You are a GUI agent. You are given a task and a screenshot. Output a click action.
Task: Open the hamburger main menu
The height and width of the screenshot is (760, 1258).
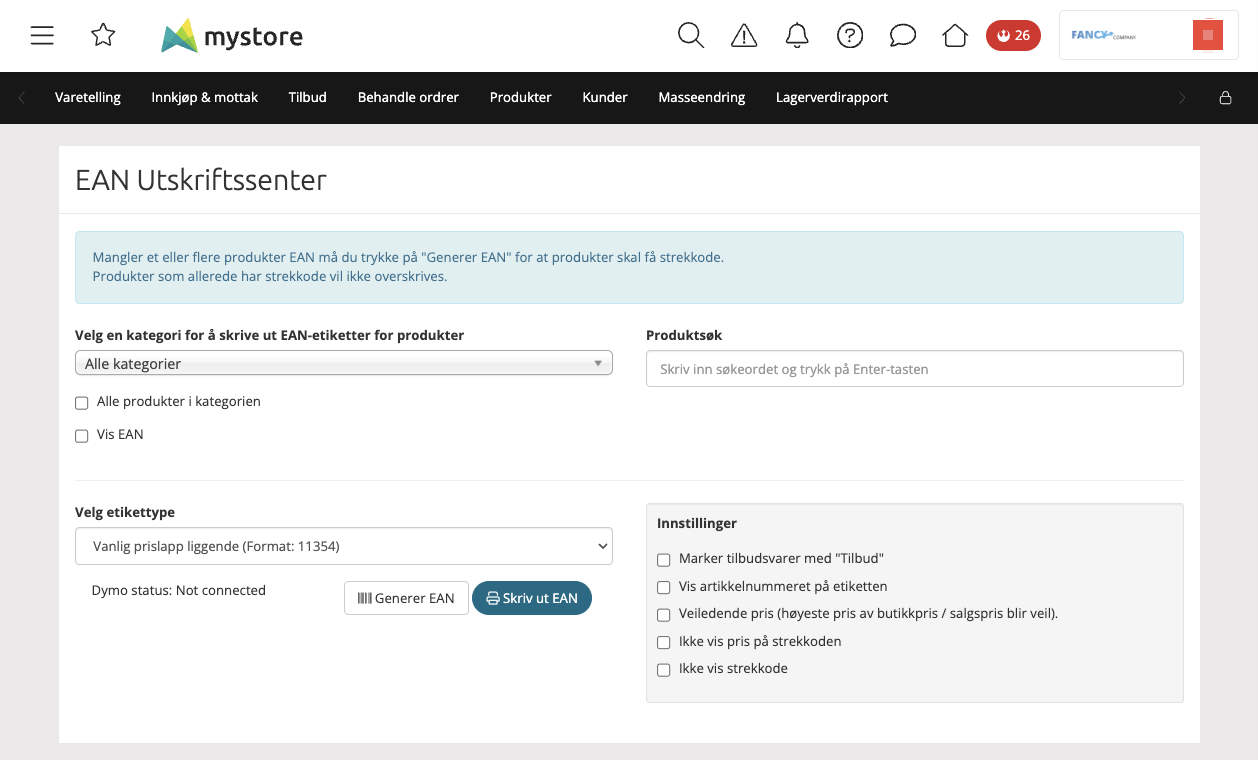[42, 36]
